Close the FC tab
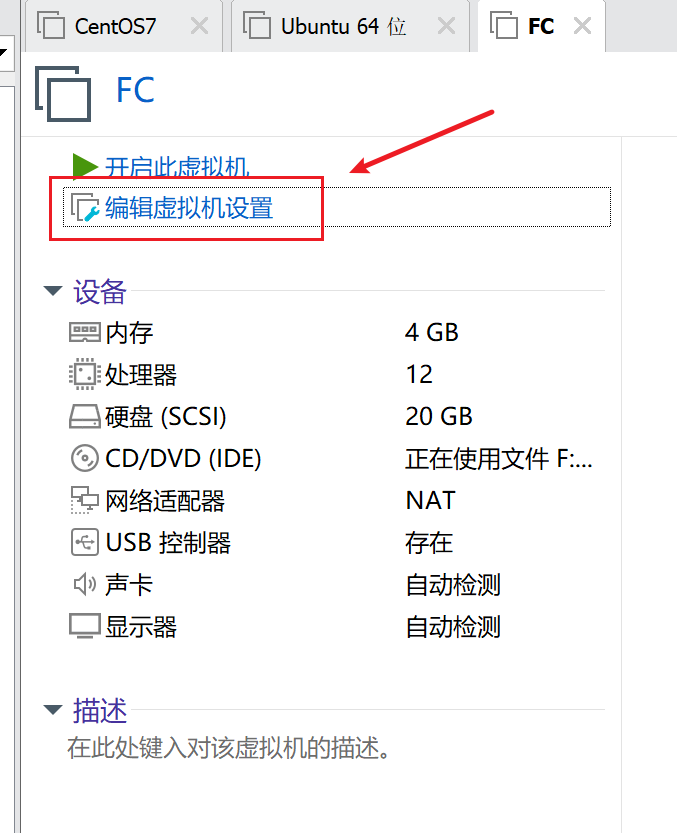 point(582,26)
